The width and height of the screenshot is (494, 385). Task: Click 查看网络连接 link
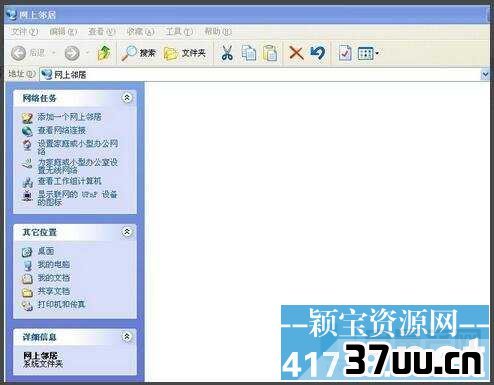point(61,130)
